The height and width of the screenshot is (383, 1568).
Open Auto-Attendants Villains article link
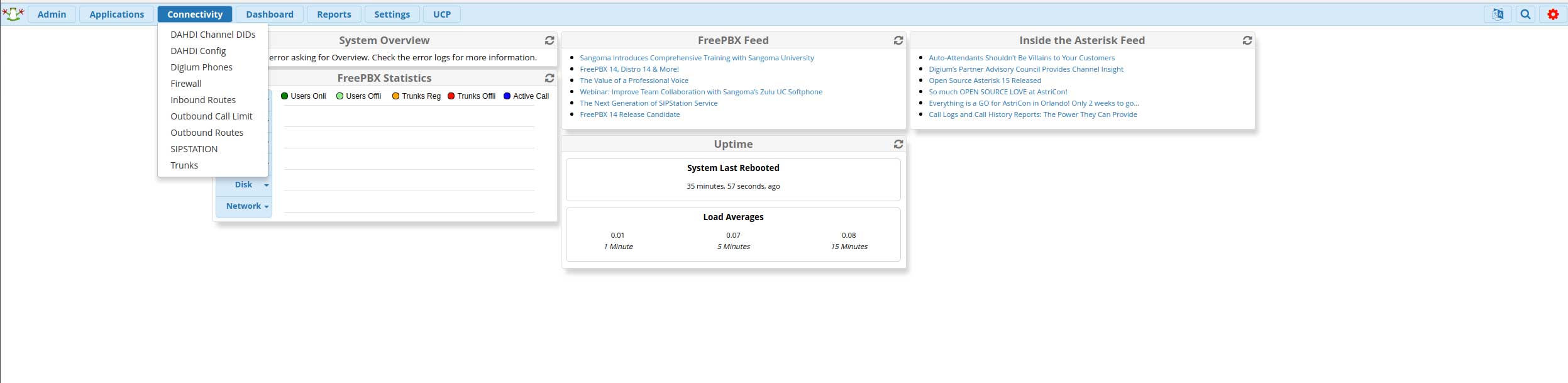[1022, 58]
